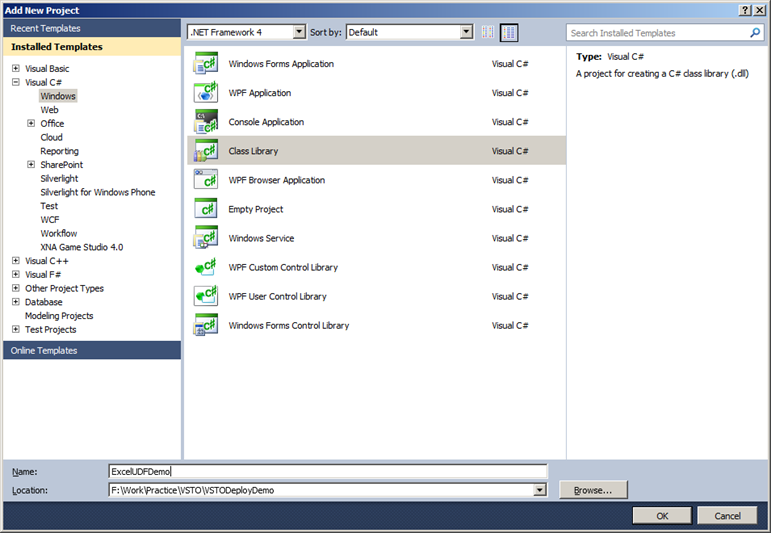Click the Empty Project template icon
Viewport: 771px width, 533px height.
[x=206, y=209]
